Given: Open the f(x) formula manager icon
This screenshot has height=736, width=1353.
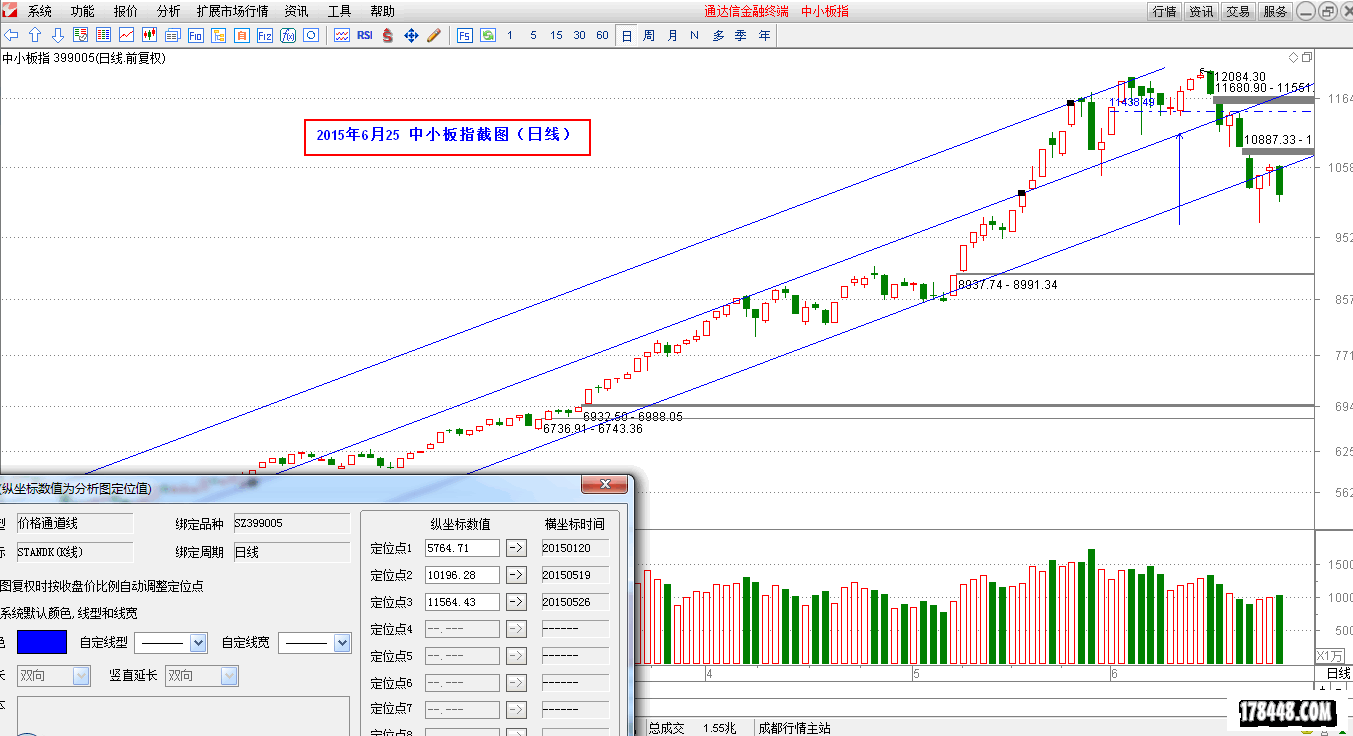Looking at the screenshot, I should click(287, 35).
